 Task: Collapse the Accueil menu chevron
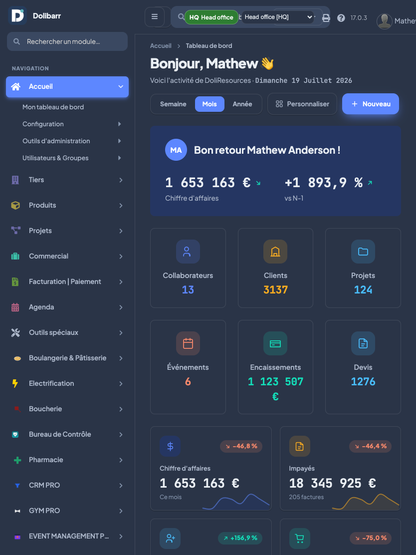121,87
